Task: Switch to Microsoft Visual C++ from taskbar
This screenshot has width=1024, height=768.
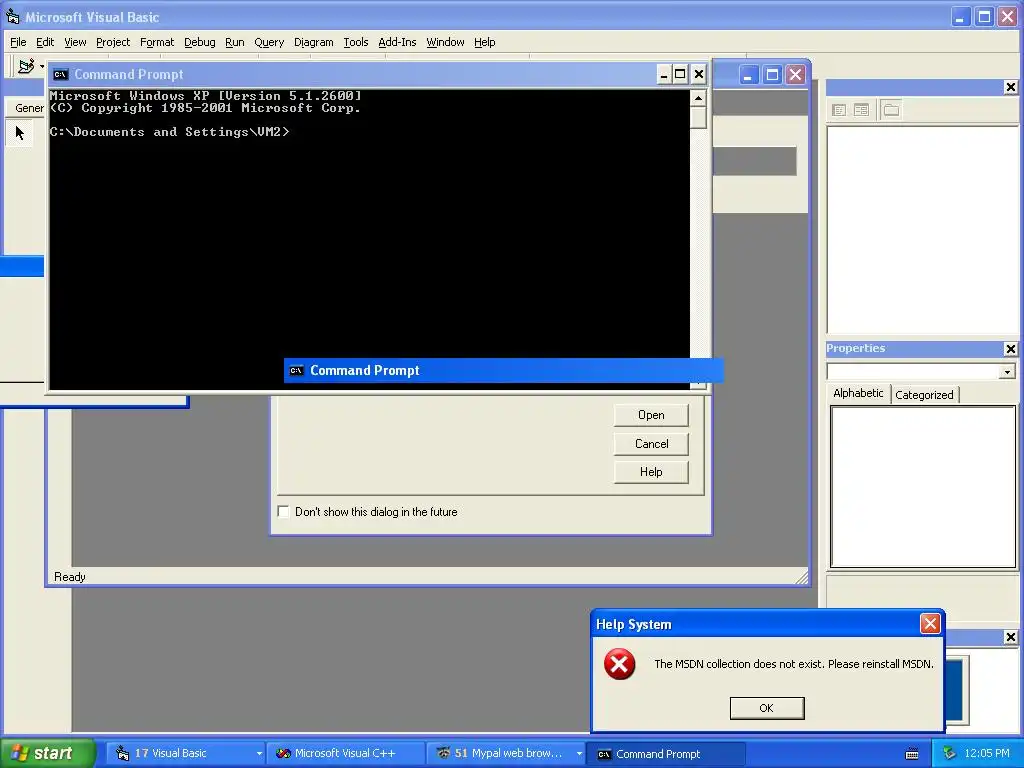Action: [x=345, y=754]
